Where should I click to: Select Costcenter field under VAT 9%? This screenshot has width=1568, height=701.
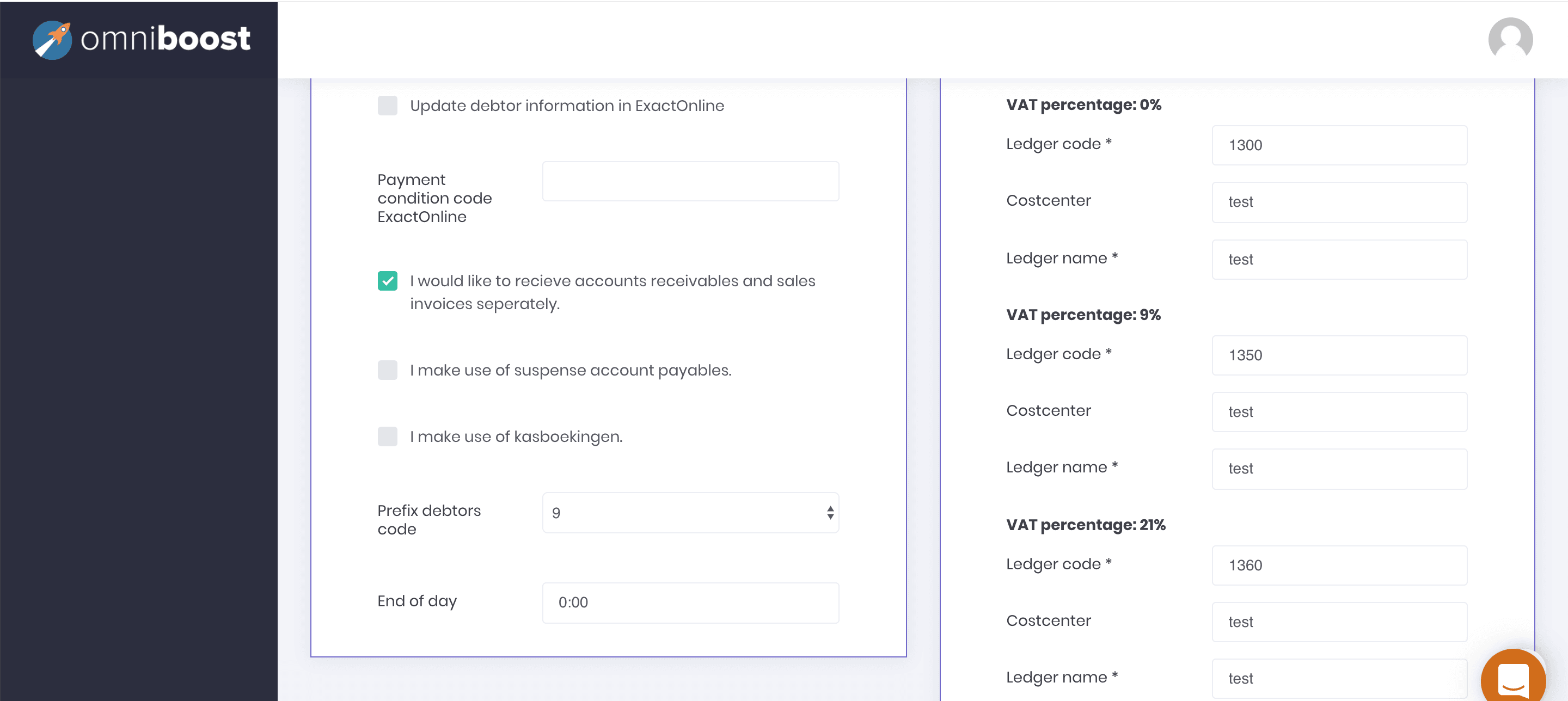(x=1339, y=412)
